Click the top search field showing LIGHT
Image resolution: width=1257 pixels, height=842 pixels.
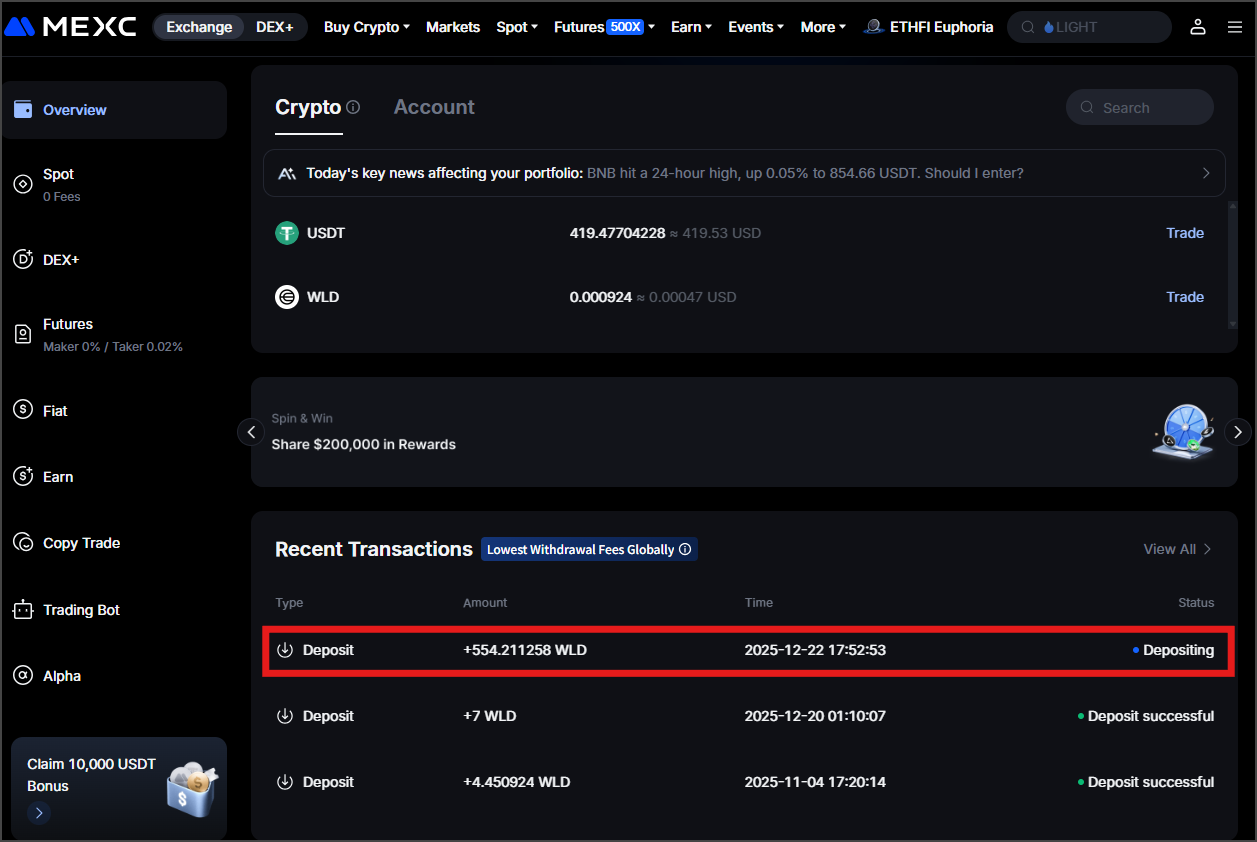[x=1089, y=27]
